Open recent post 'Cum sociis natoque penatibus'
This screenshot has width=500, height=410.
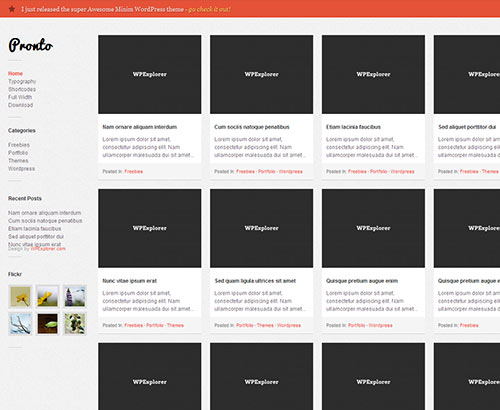[45, 221]
